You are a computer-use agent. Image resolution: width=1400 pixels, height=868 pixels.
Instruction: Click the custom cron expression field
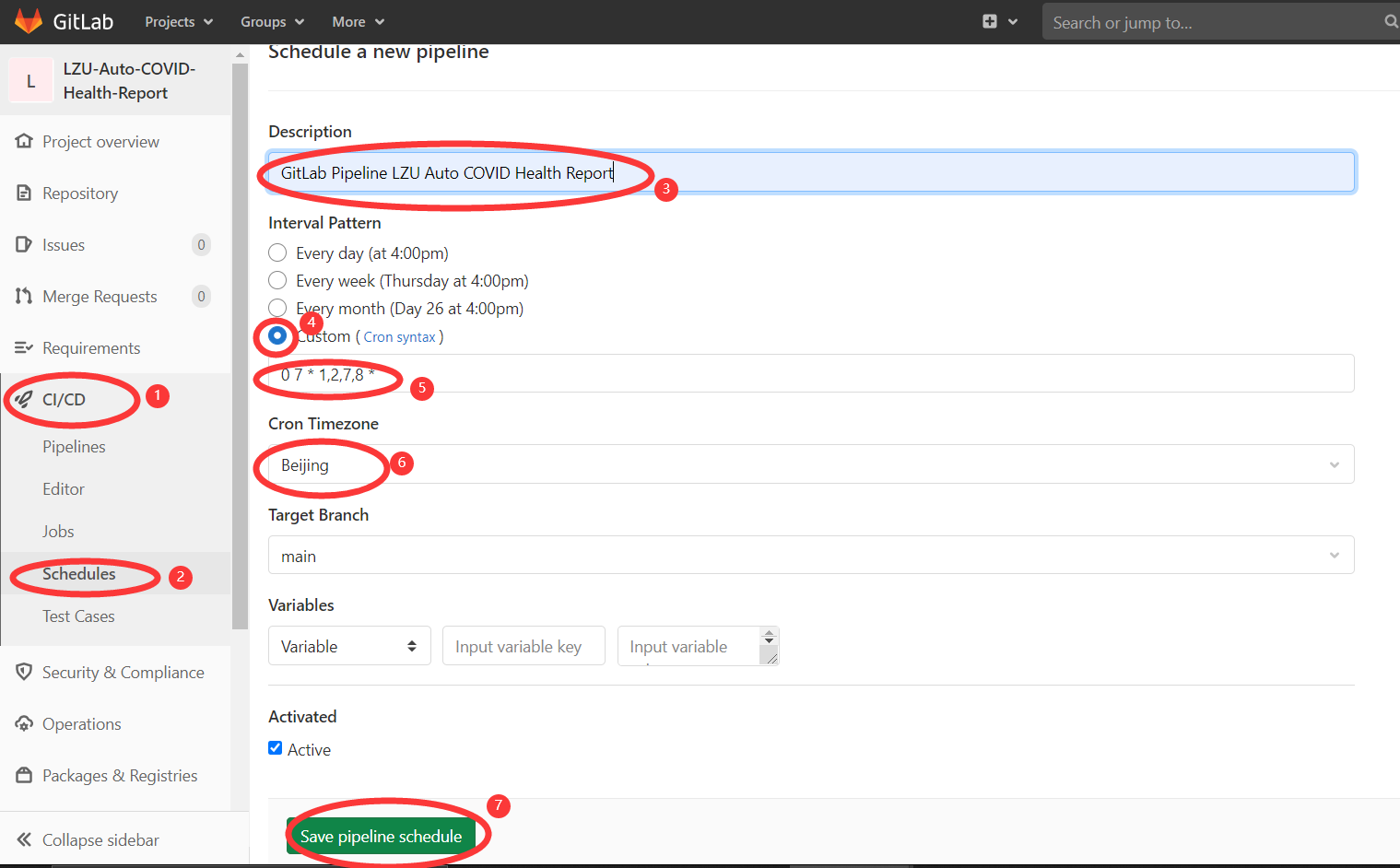[811, 373]
